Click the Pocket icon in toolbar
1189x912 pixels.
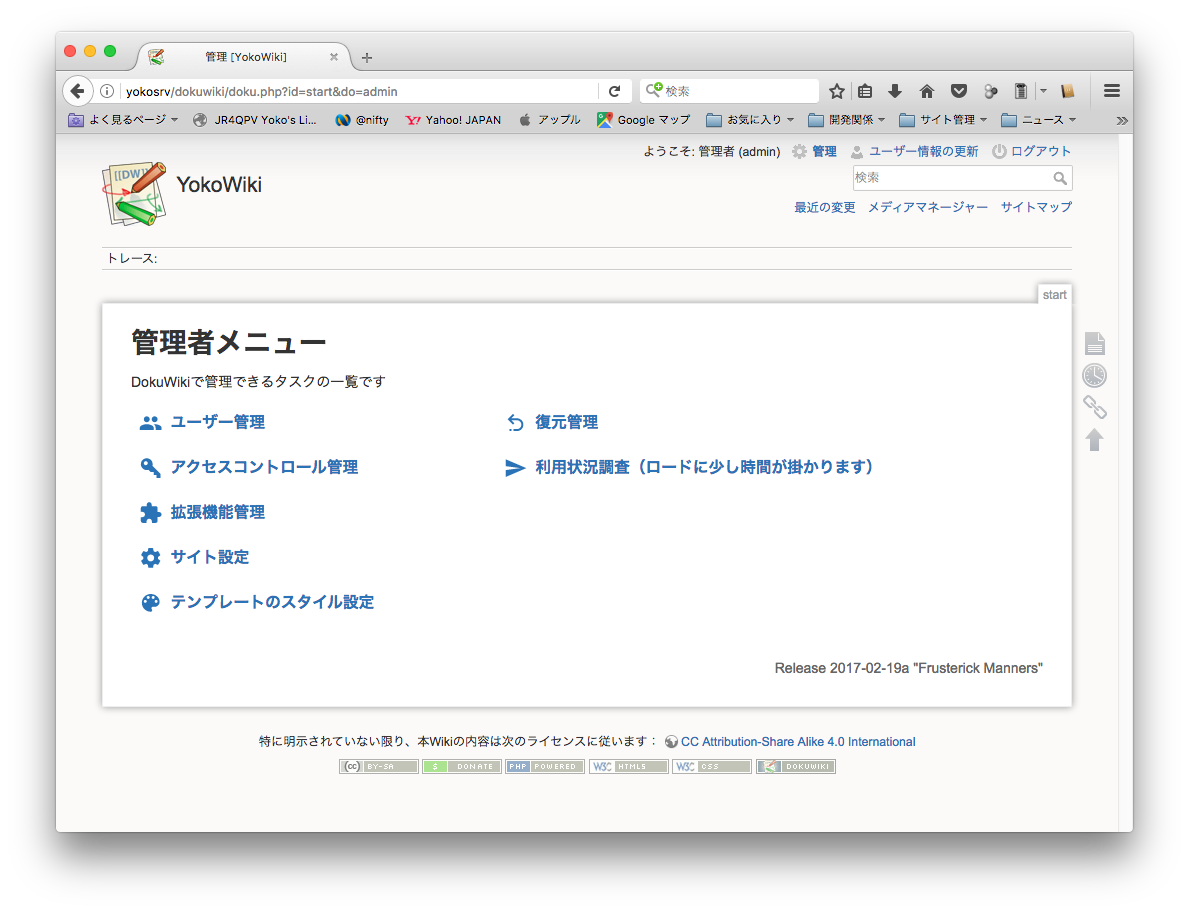point(958,91)
